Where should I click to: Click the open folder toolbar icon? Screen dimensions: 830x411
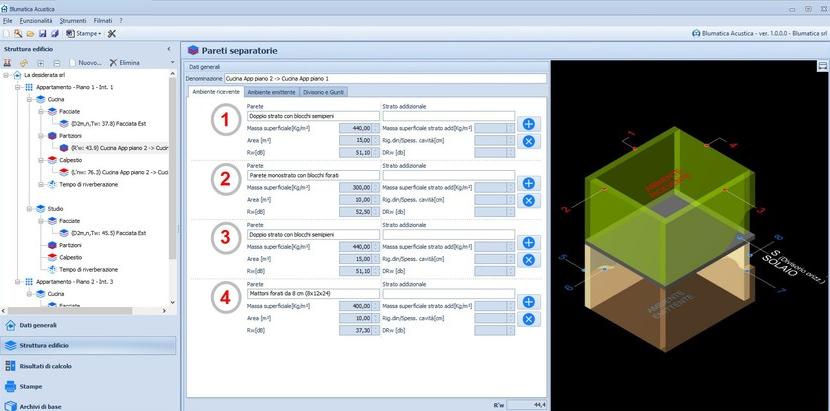coord(30,33)
